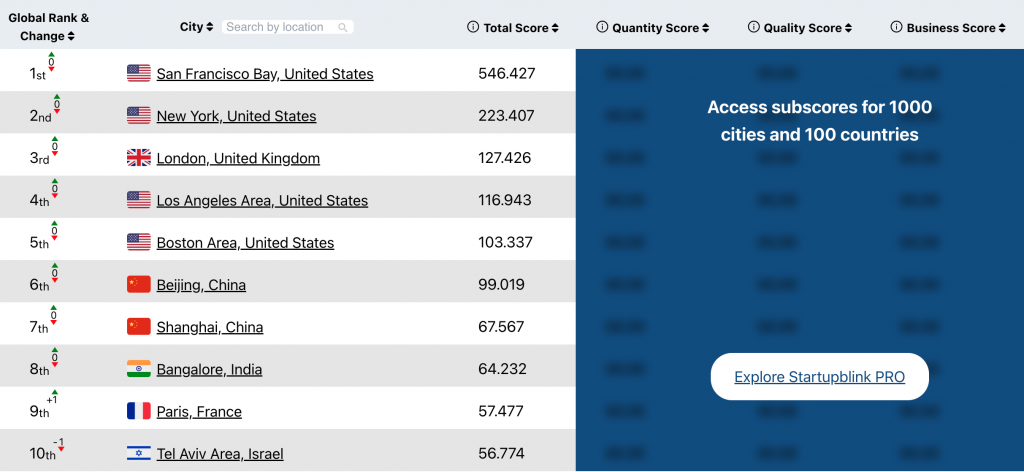The height and width of the screenshot is (472, 1024).
Task: Sort by Global Rank & Change
Action: click(x=71, y=37)
